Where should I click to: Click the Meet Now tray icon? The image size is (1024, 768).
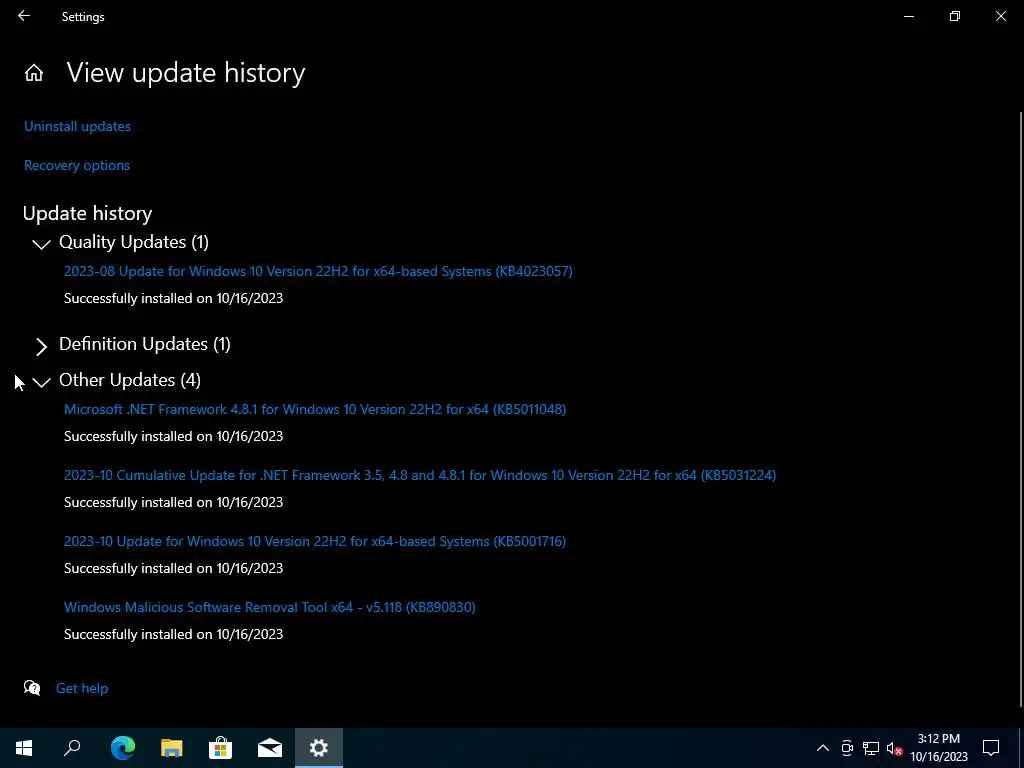(x=847, y=748)
